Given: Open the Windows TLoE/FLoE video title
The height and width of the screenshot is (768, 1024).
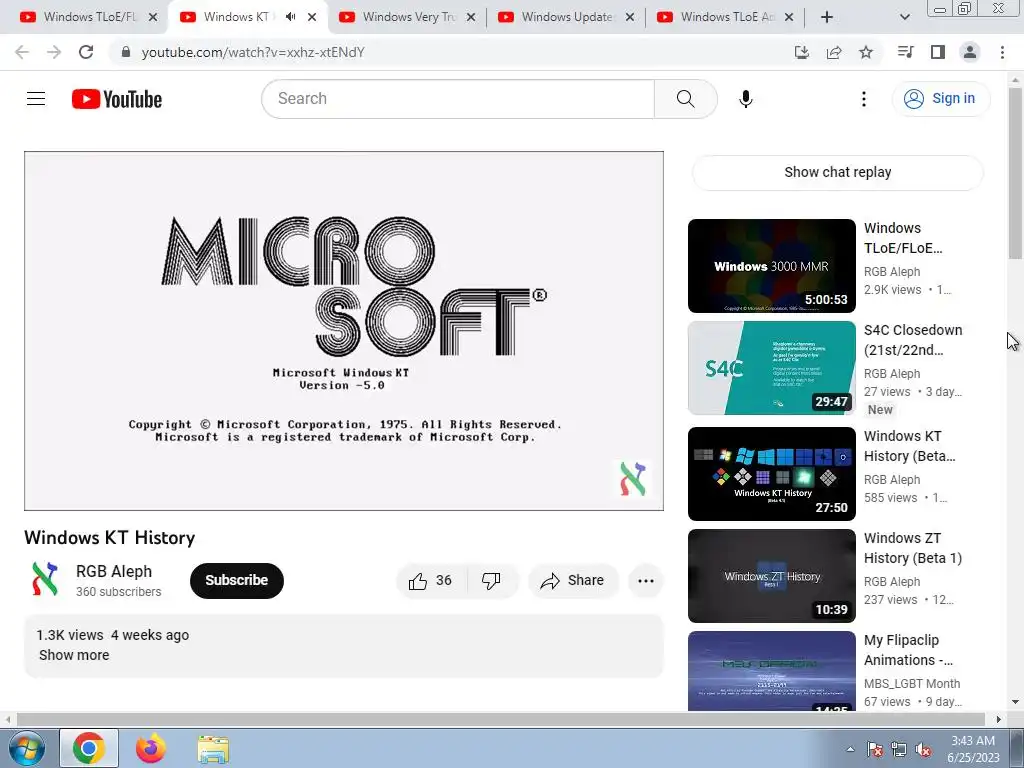Looking at the screenshot, I should click(x=903, y=238).
